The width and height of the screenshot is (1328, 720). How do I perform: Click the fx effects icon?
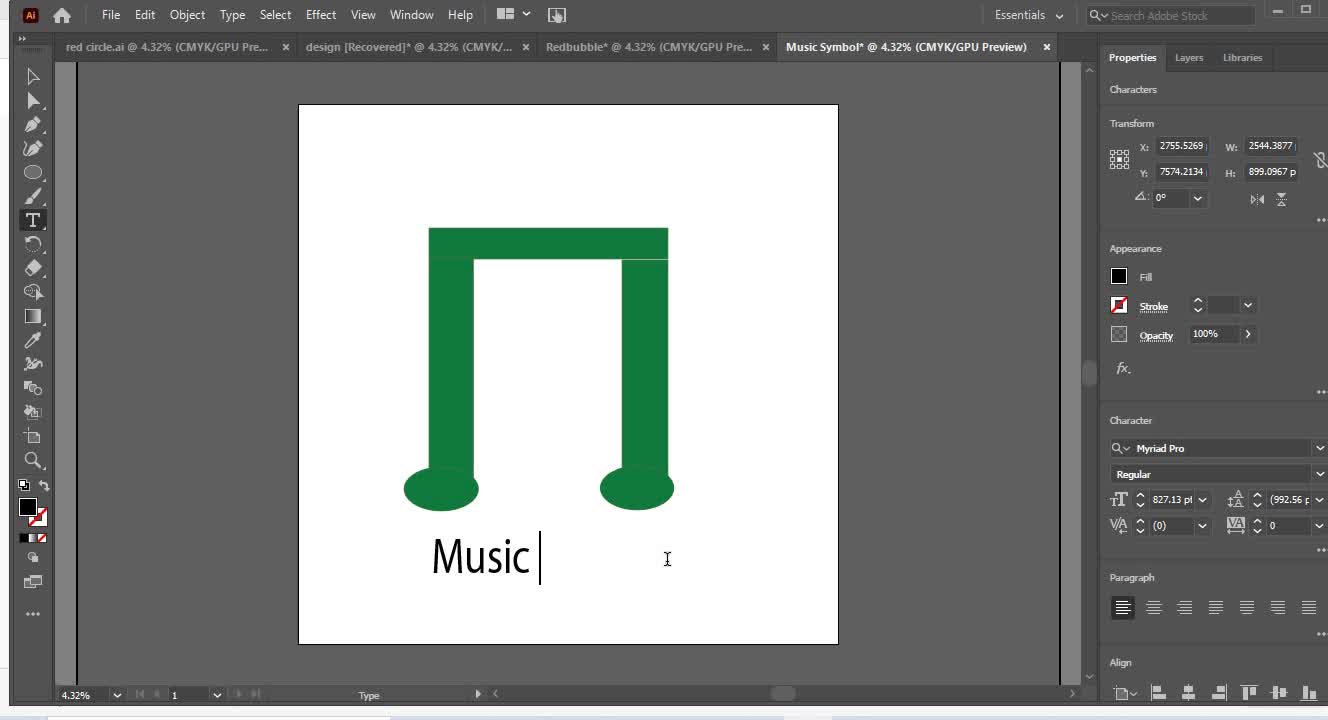[x=1123, y=368]
